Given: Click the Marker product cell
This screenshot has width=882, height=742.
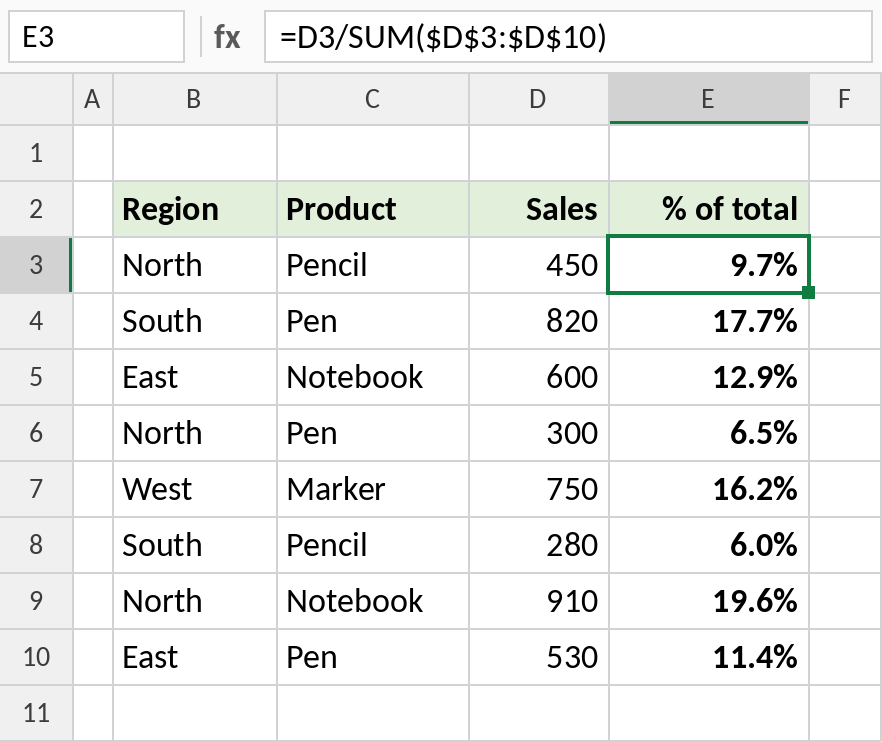Looking at the screenshot, I should click(372, 489).
